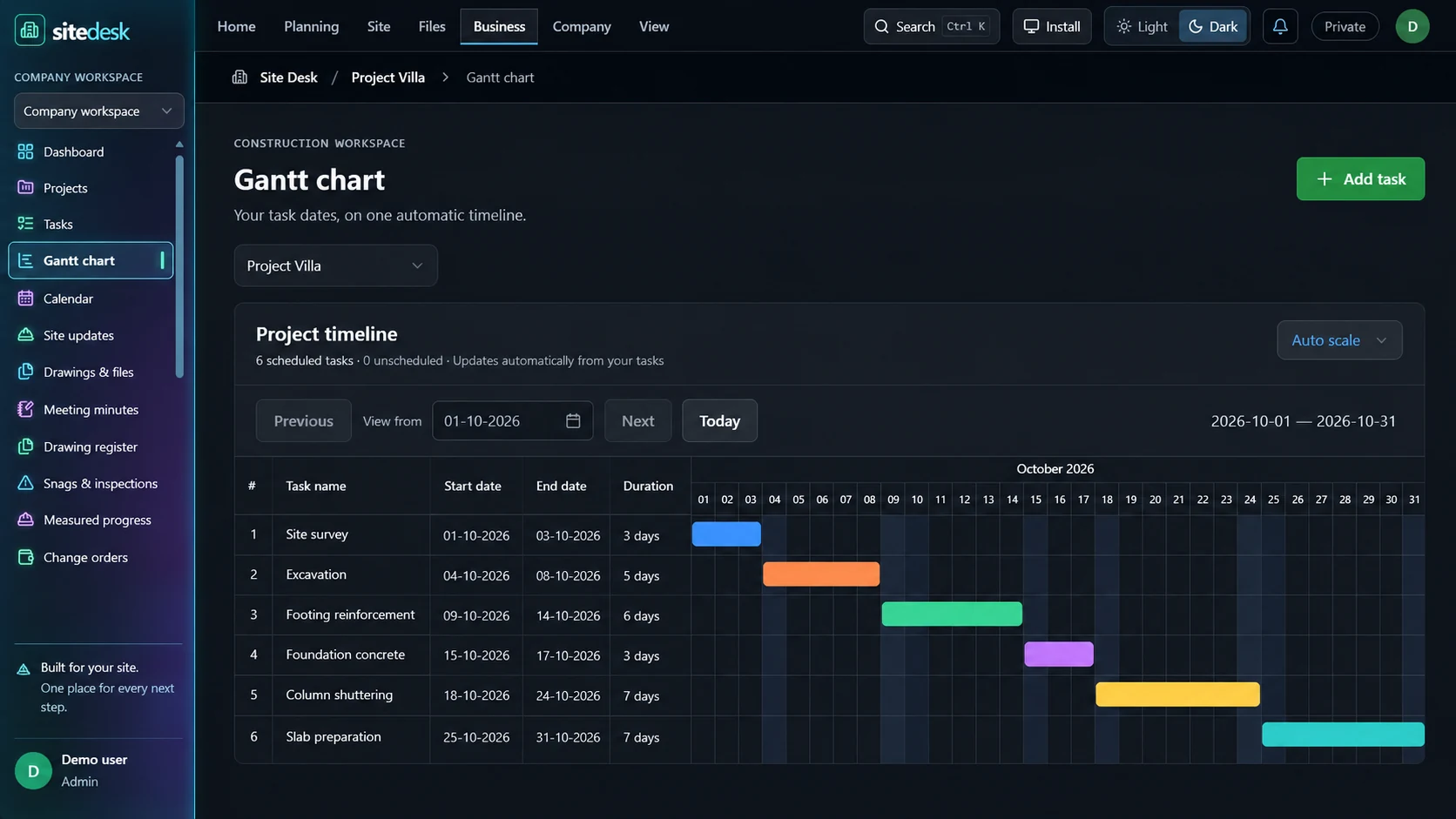Click the Add task button
Screen dimensions: 1456x819
pyautogui.click(x=1360, y=178)
